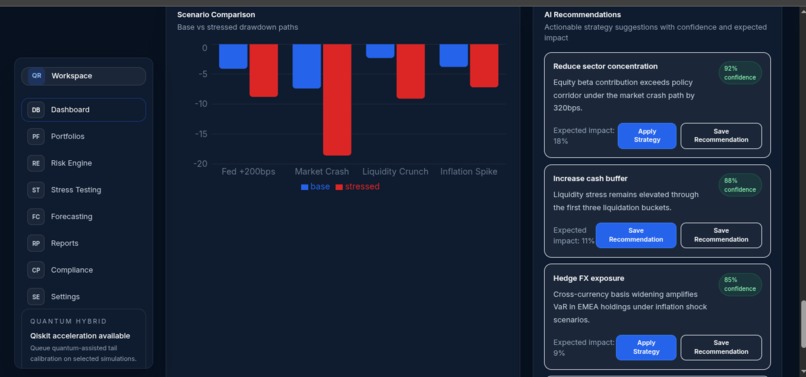806x377 pixels.
Task: Go to Portfolios in the sidebar
Action: 83,136
